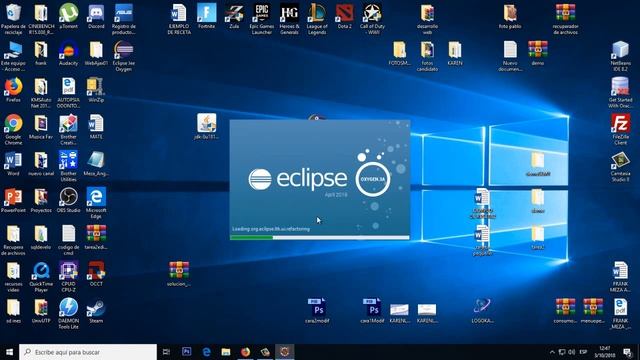Screen dimensions: 640x360
Task: Open the Windows Start menu
Action: (x=9, y=352)
